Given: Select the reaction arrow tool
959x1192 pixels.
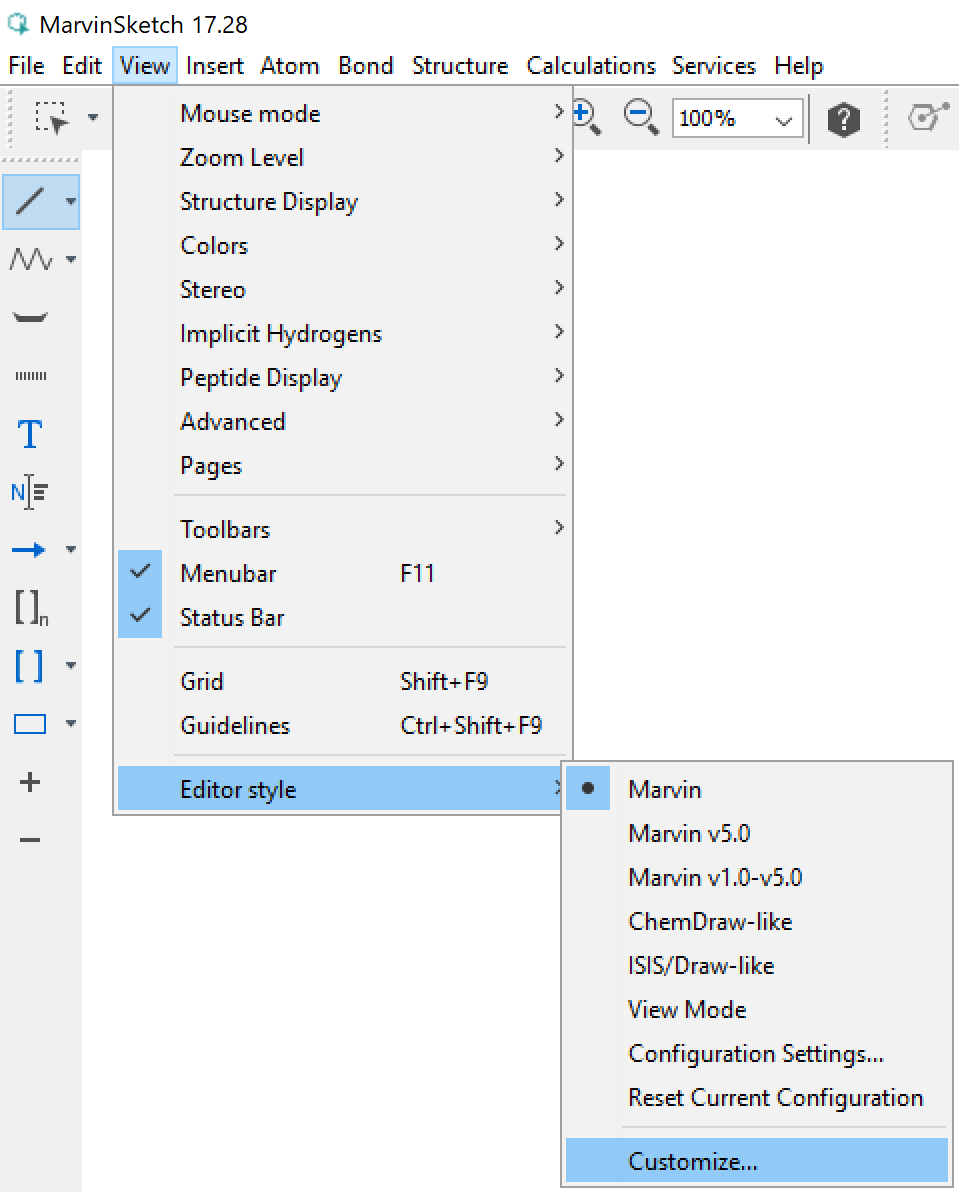Looking at the screenshot, I should point(29,549).
